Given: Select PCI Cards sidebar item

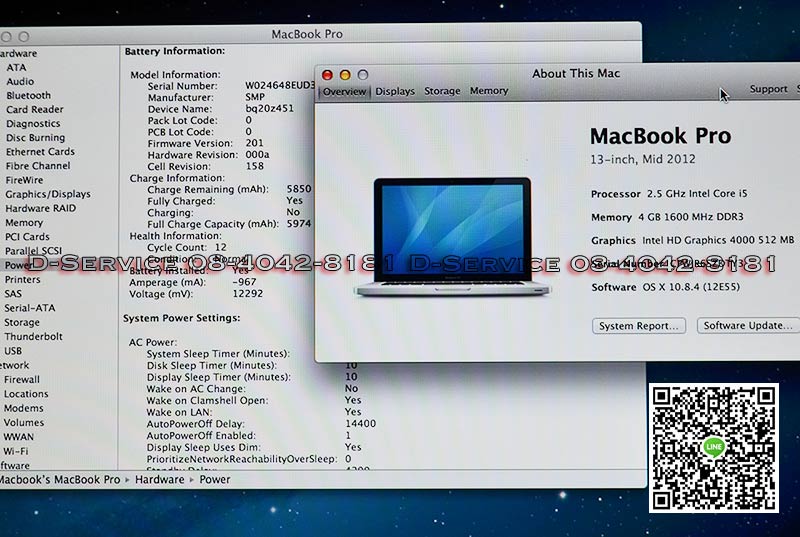Looking at the screenshot, I should click(x=27, y=237).
